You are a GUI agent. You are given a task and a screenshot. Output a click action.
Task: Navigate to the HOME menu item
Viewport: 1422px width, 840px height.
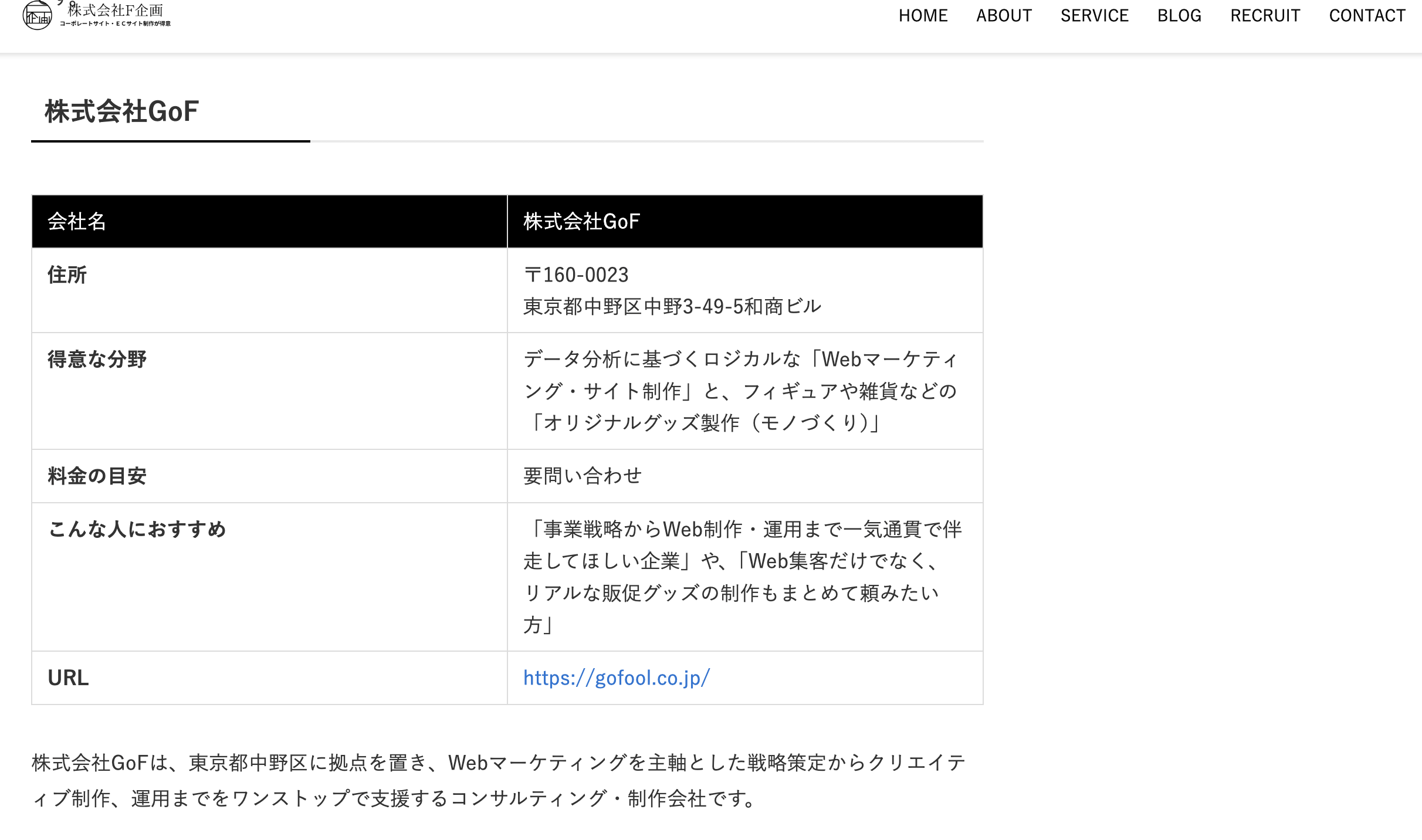pos(923,15)
